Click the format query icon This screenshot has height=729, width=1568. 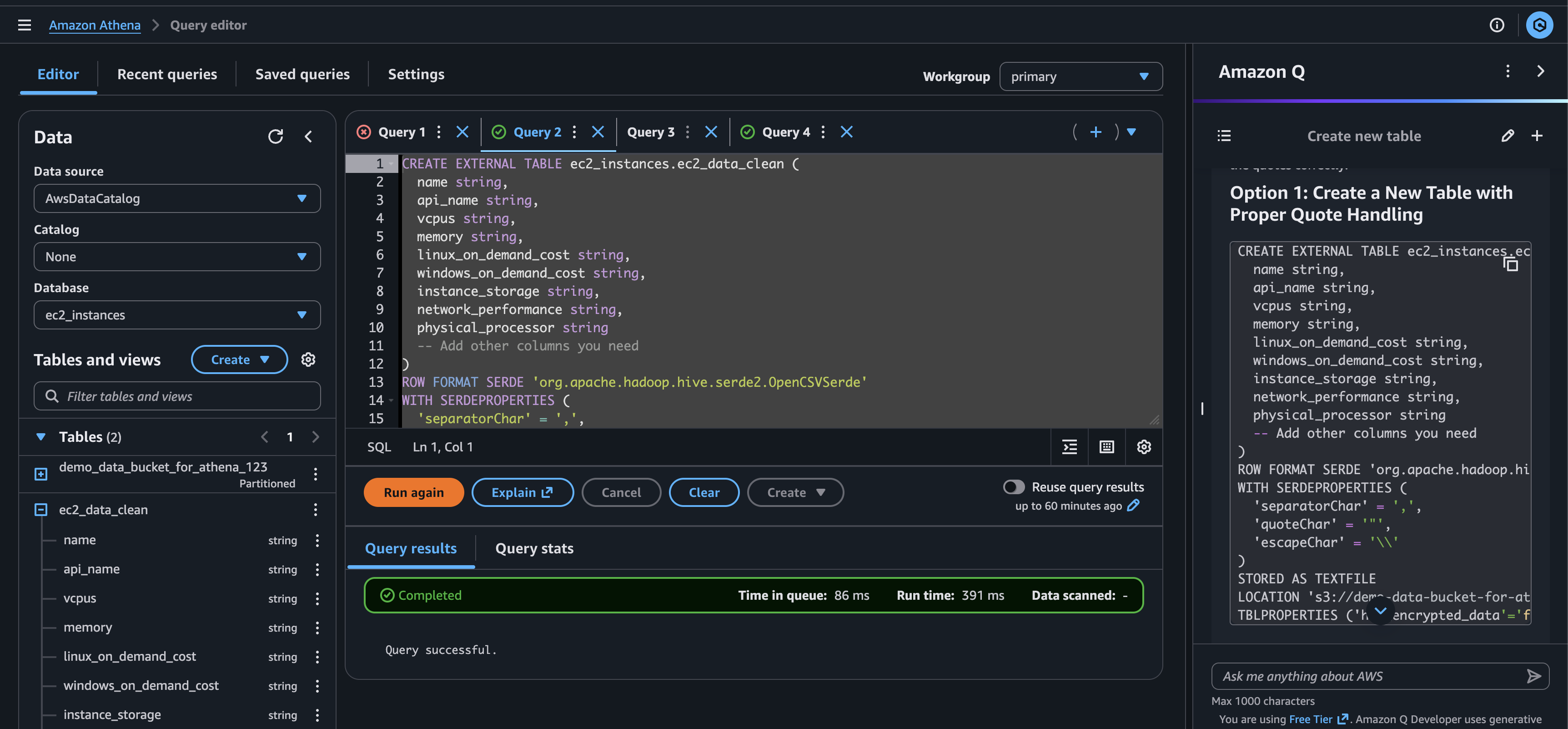[1070, 447]
